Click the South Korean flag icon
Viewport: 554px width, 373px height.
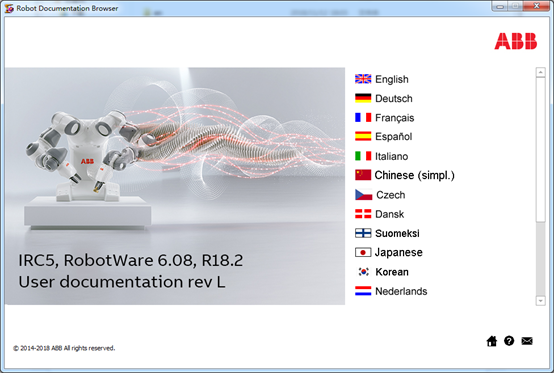pos(363,272)
